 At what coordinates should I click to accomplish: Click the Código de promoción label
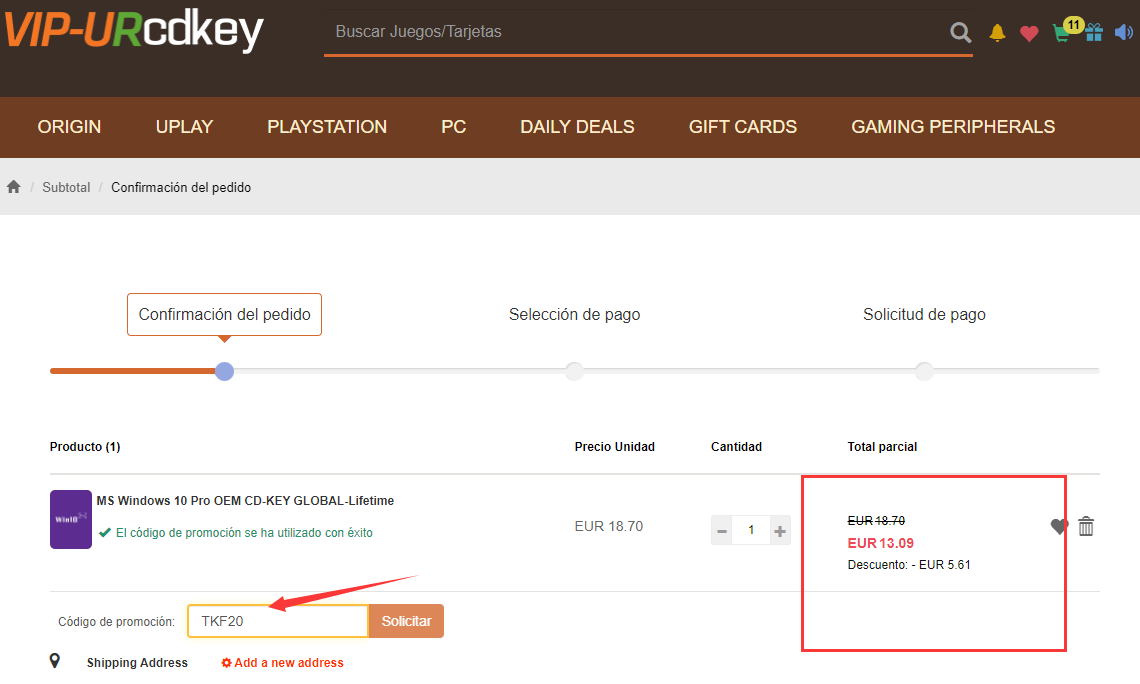(x=116, y=622)
